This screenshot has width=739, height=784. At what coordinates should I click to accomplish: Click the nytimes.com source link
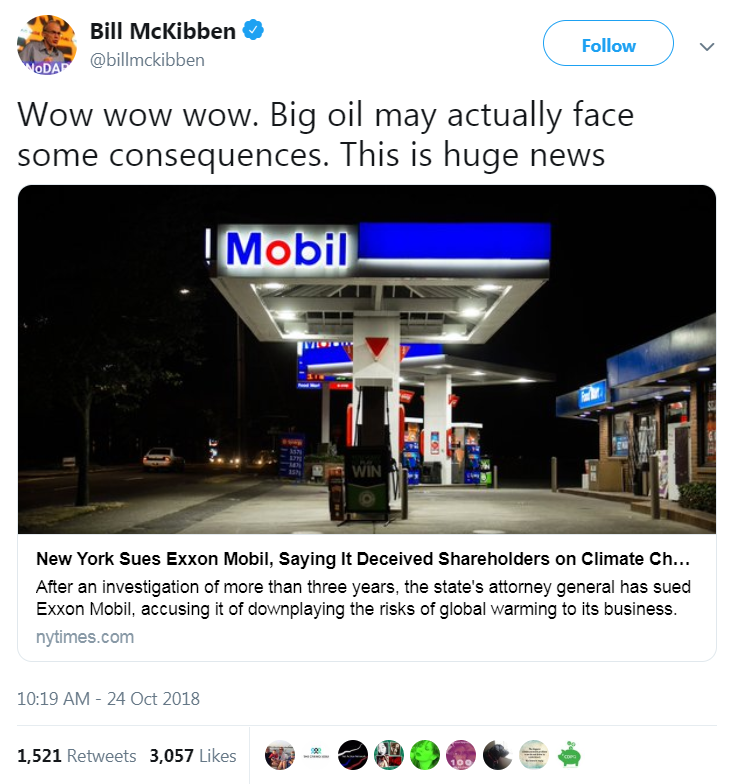click(x=85, y=636)
